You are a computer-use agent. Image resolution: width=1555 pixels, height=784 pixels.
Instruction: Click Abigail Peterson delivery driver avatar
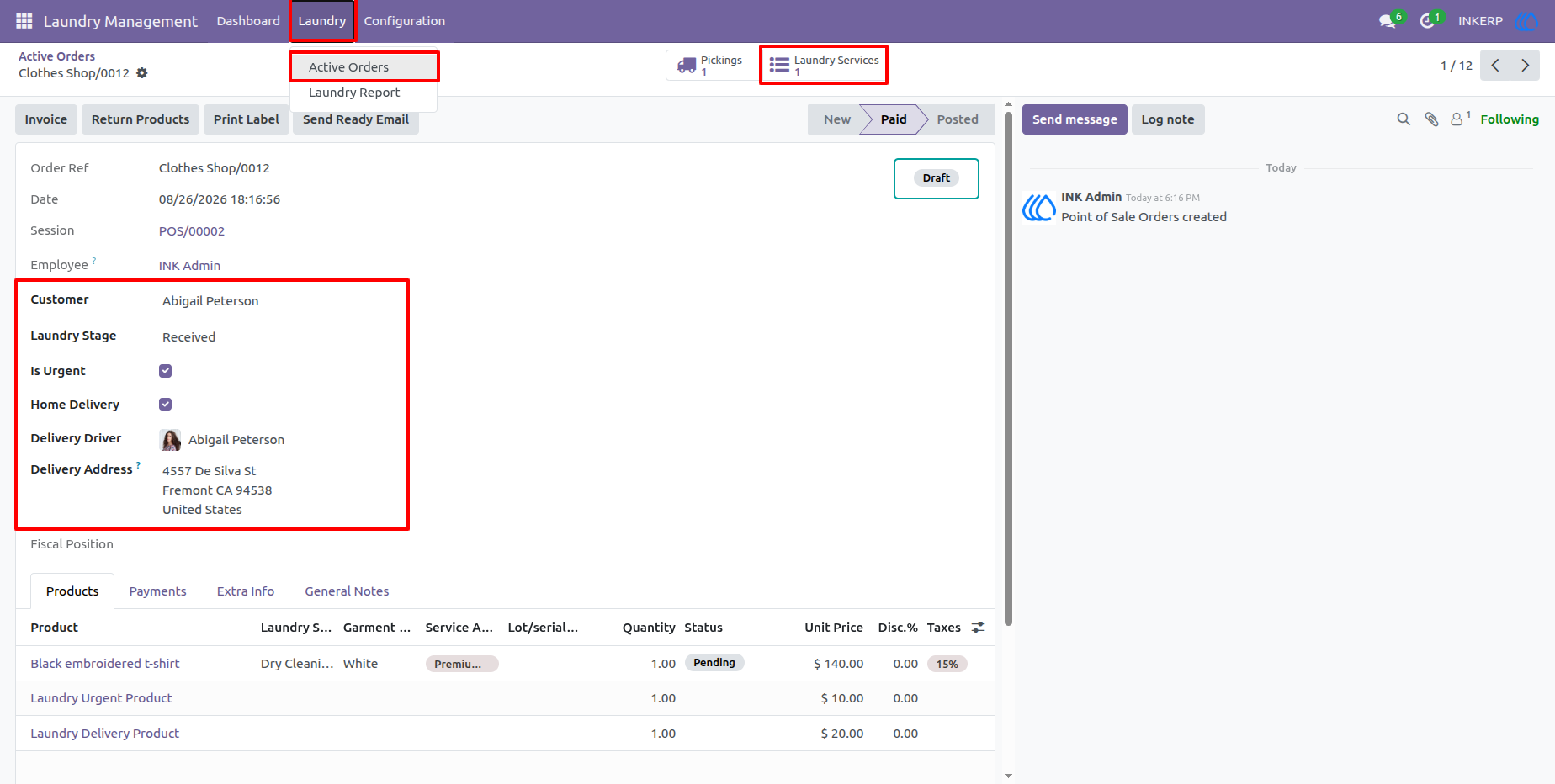point(170,440)
